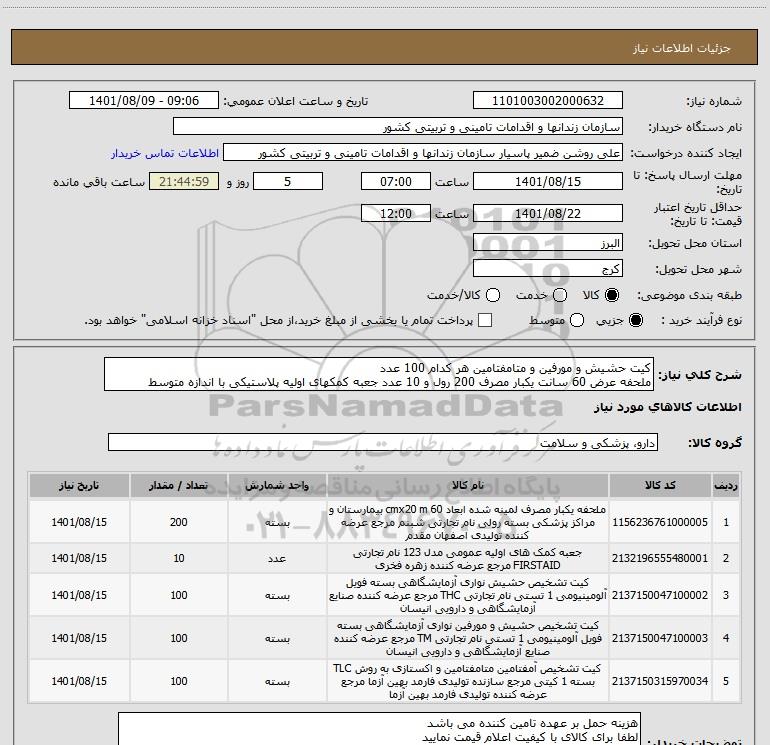This screenshot has height=745, width=770.
Task: Click the نام کالا column header
Action: 468,486
